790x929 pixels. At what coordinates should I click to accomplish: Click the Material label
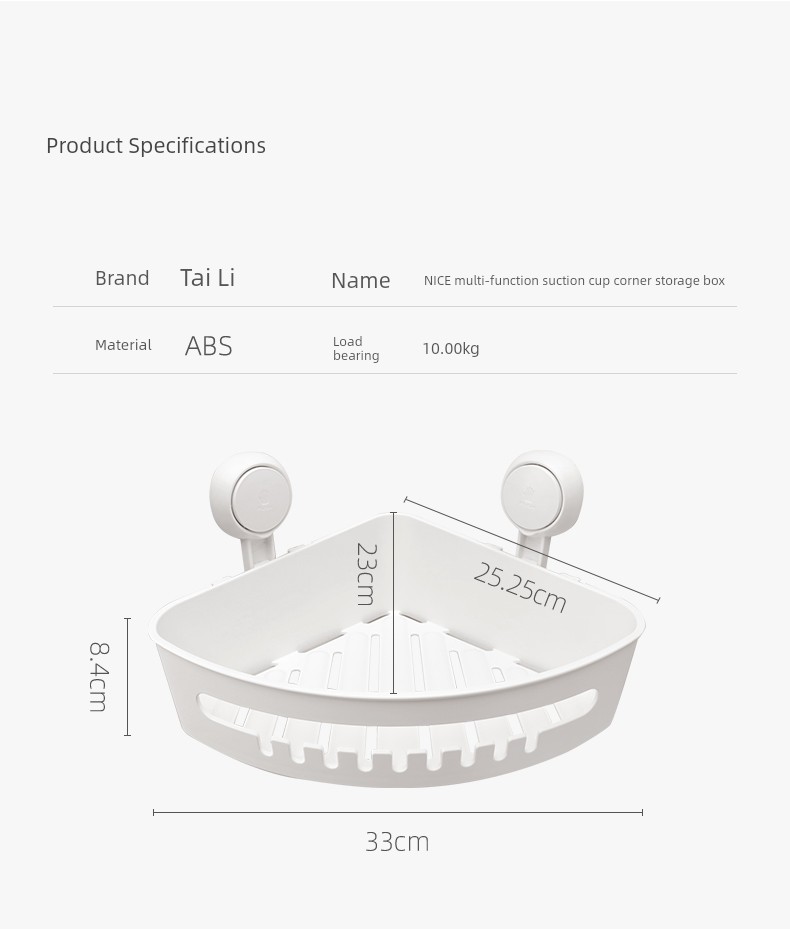pos(123,345)
